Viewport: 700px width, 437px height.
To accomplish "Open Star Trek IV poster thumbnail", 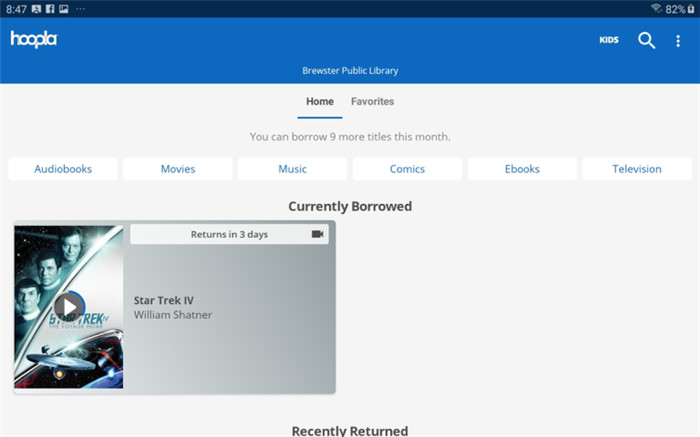I will click(x=69, y=307).
